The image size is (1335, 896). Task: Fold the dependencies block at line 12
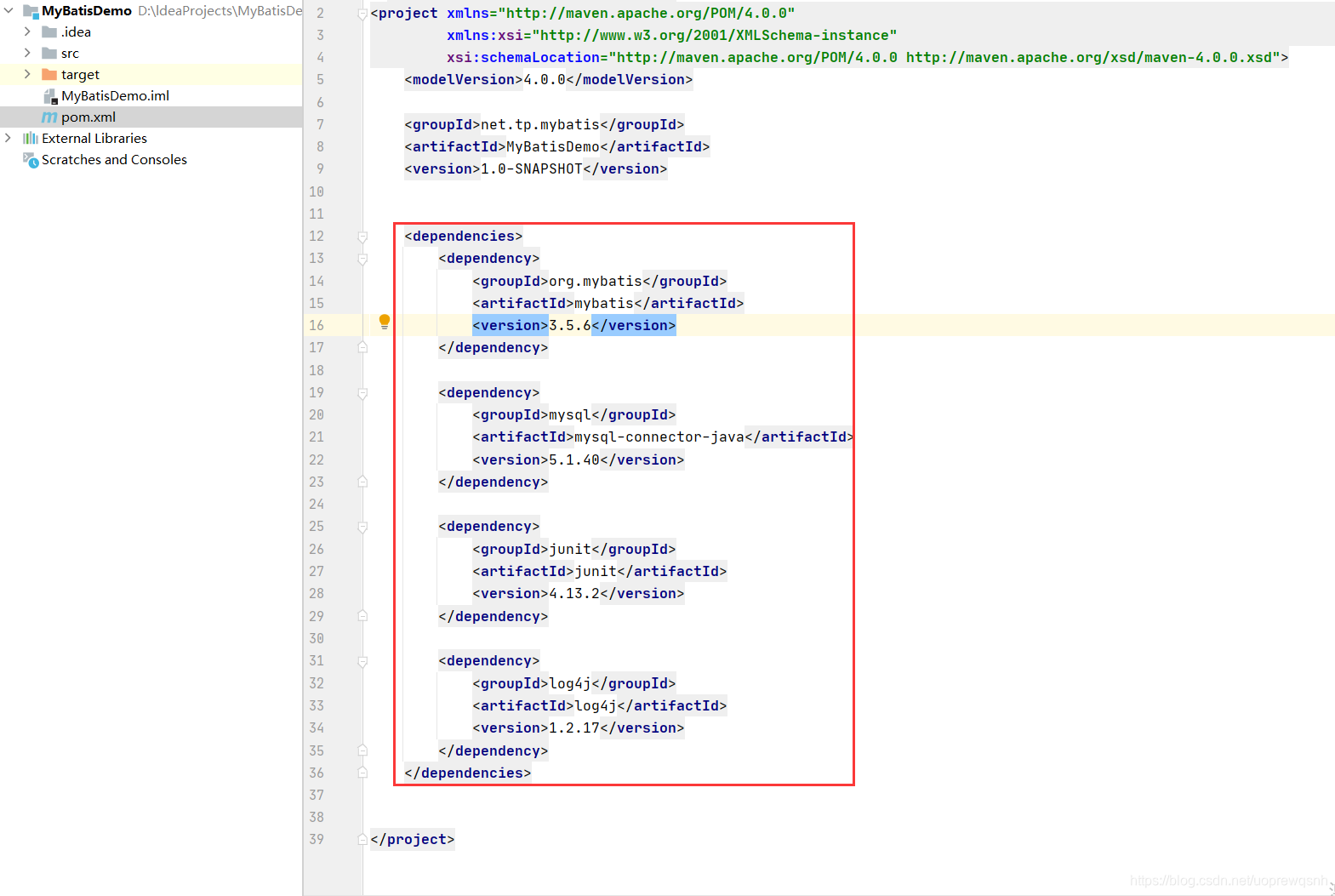click(362, 237)
